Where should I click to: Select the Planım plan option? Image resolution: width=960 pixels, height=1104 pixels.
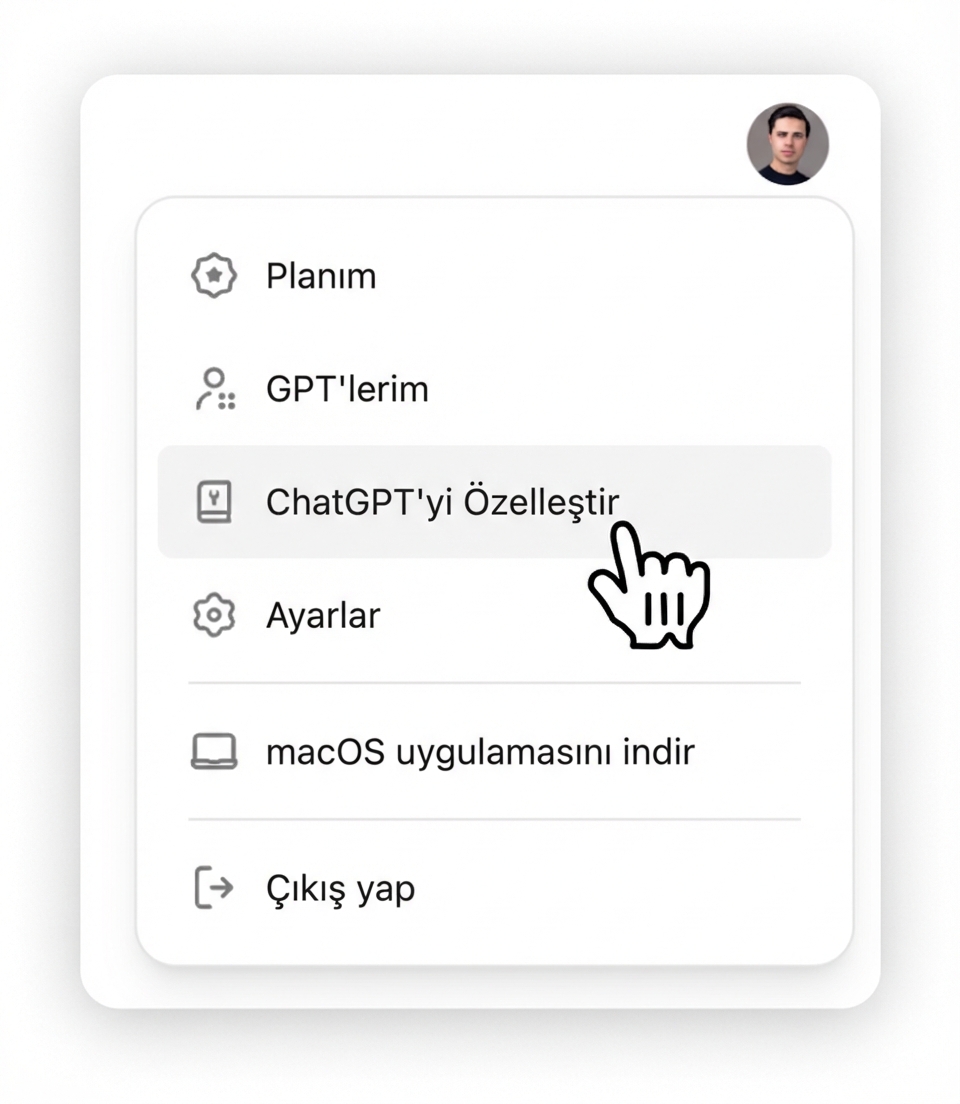click(321, 275)
